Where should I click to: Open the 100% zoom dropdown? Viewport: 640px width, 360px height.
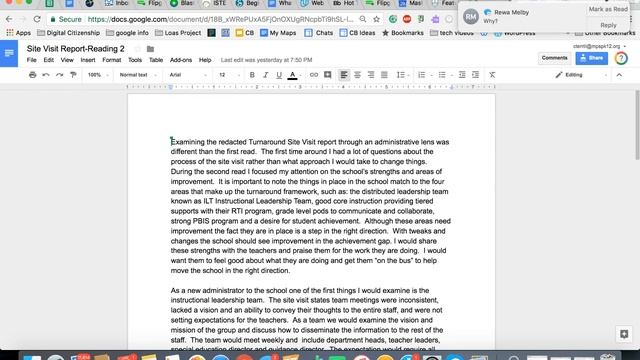coord(98,75)
